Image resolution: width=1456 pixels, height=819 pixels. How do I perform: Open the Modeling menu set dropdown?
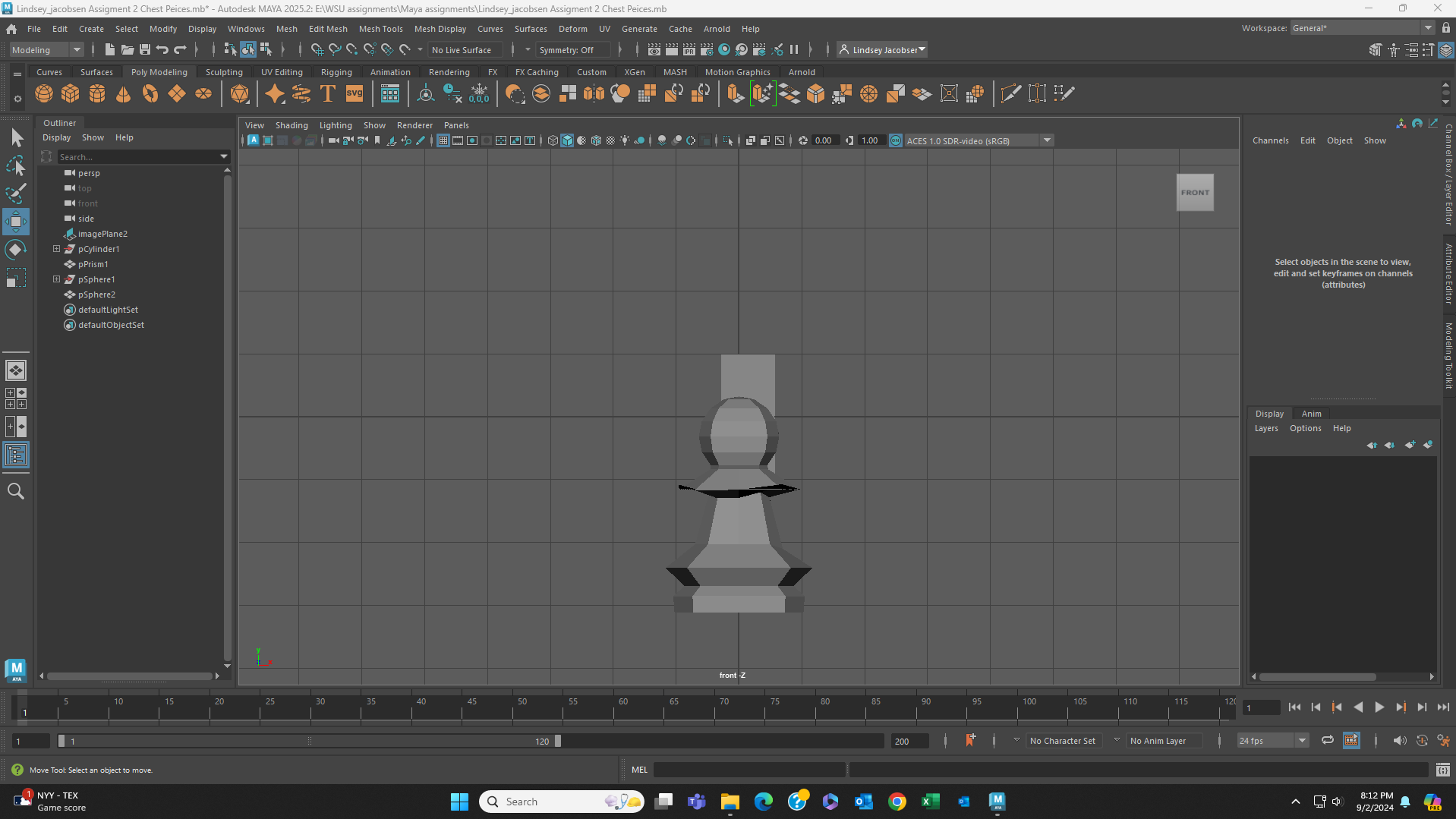click(x=46, y=49)
